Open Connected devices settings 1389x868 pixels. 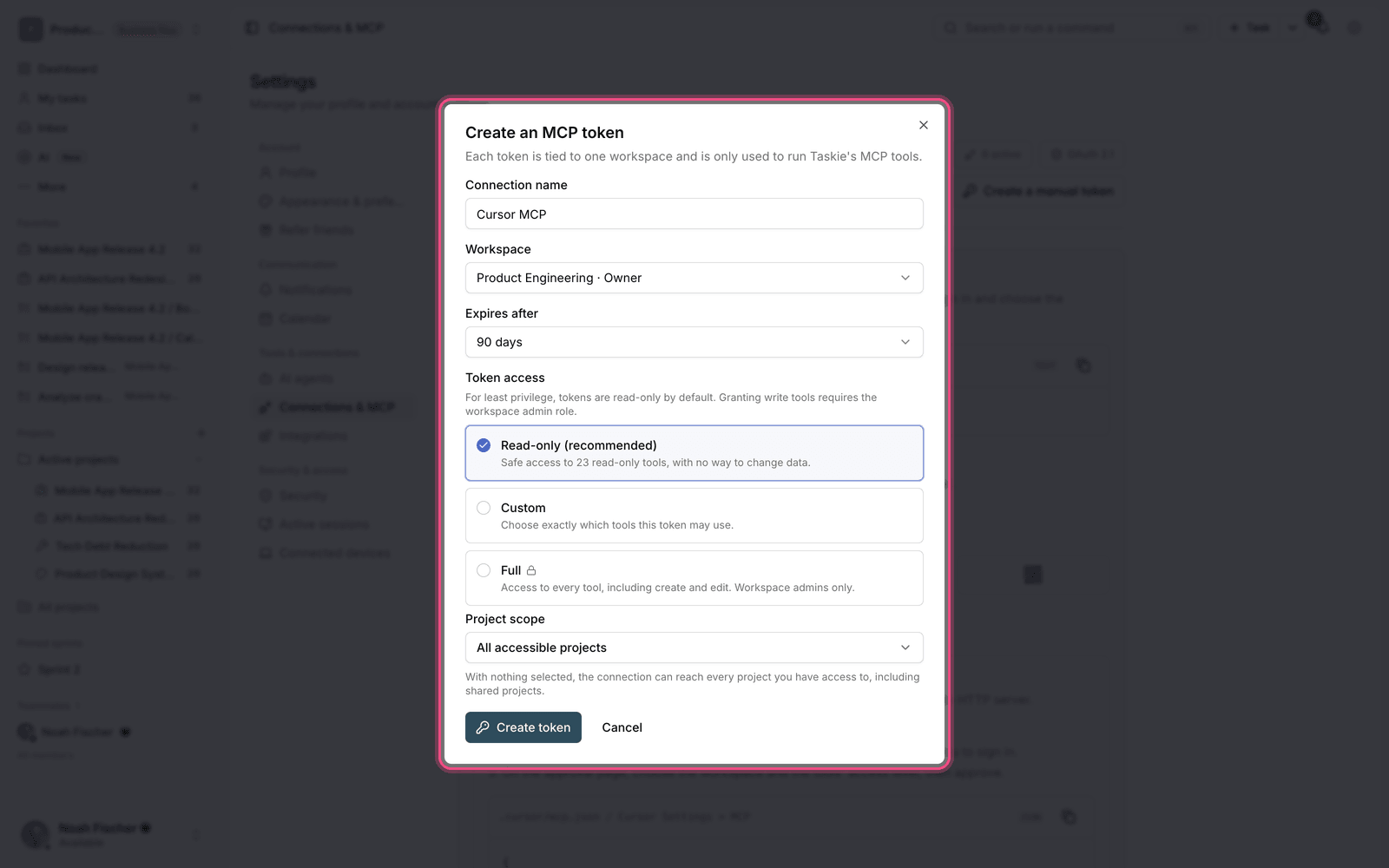pyautogui.click(x=333, y=553)
